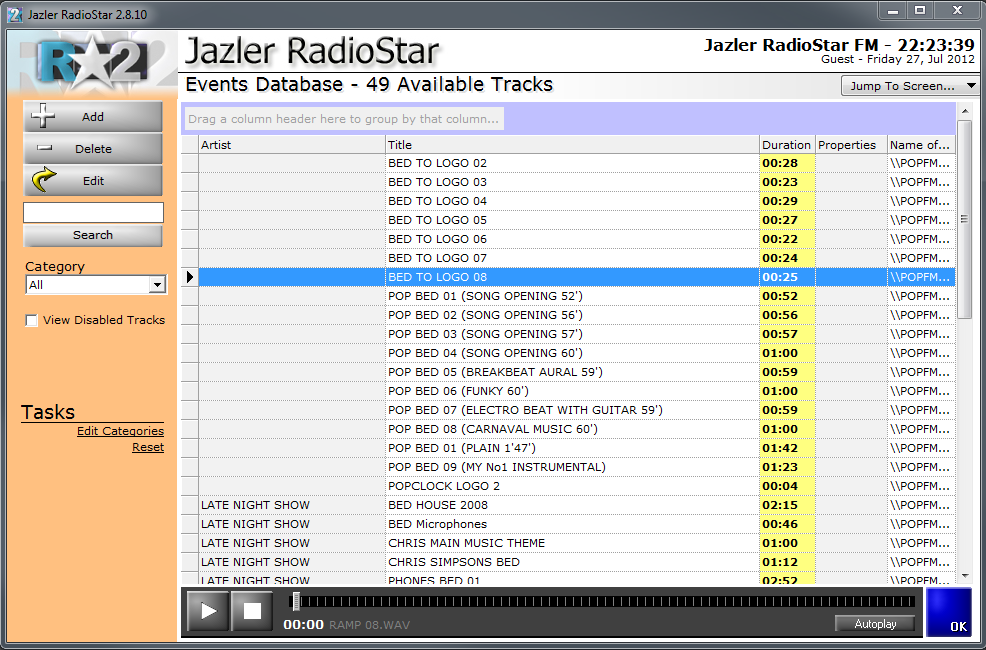
Task: Click the row indicator arrow beside BED TO LOGO 08
Action: pos(190,277)
